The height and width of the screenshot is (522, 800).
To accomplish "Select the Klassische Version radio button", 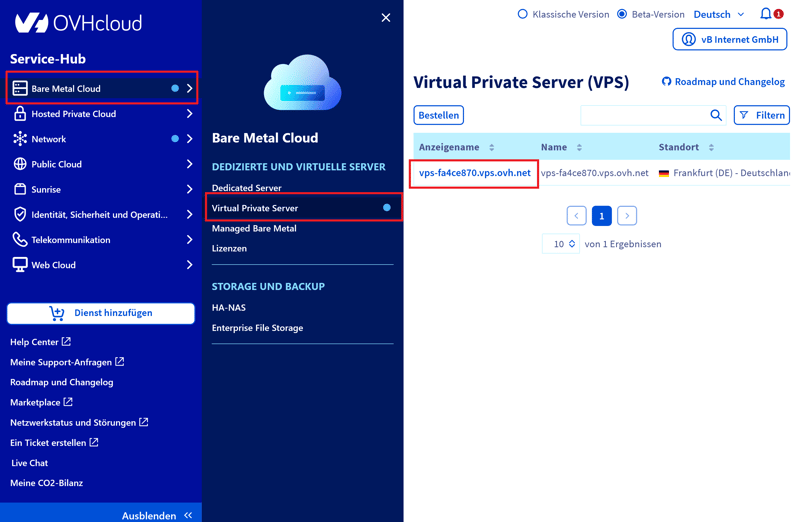I will tap(522, 15).
